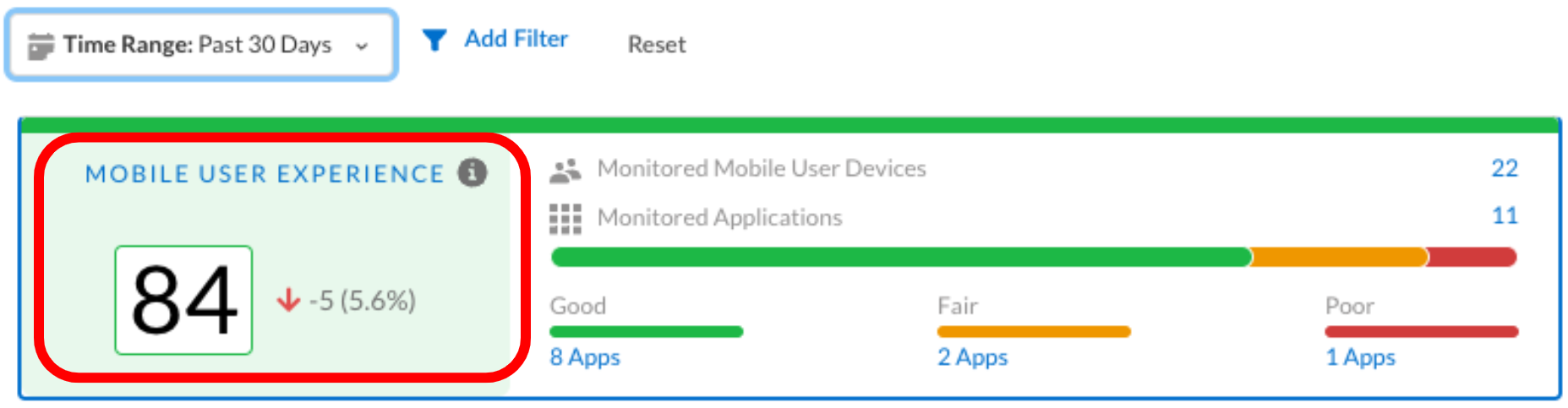Click the red segment of the distribution bar

[x=1472, y=257]
